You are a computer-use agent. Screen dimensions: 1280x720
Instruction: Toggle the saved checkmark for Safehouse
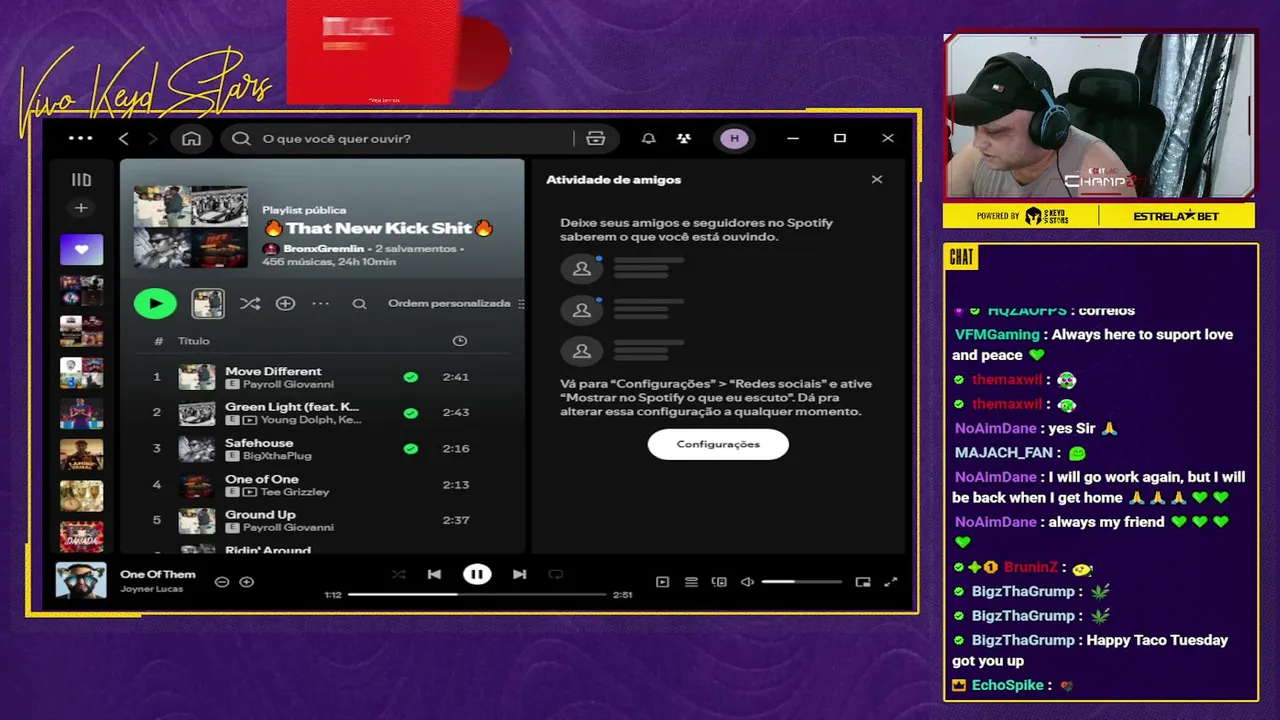coord(410,449)
